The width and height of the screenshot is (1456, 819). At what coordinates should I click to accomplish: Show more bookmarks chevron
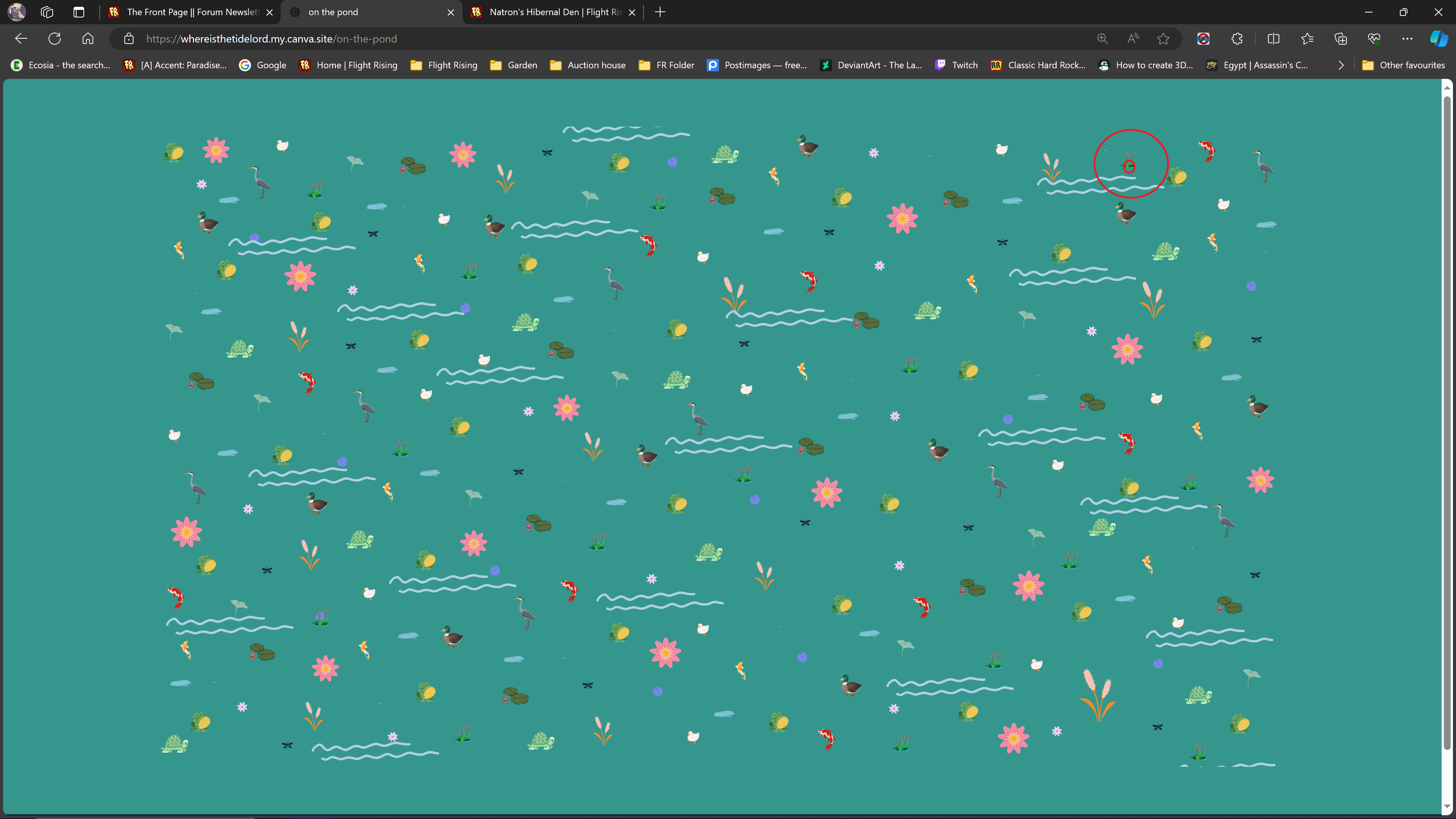coord(1341,65)
